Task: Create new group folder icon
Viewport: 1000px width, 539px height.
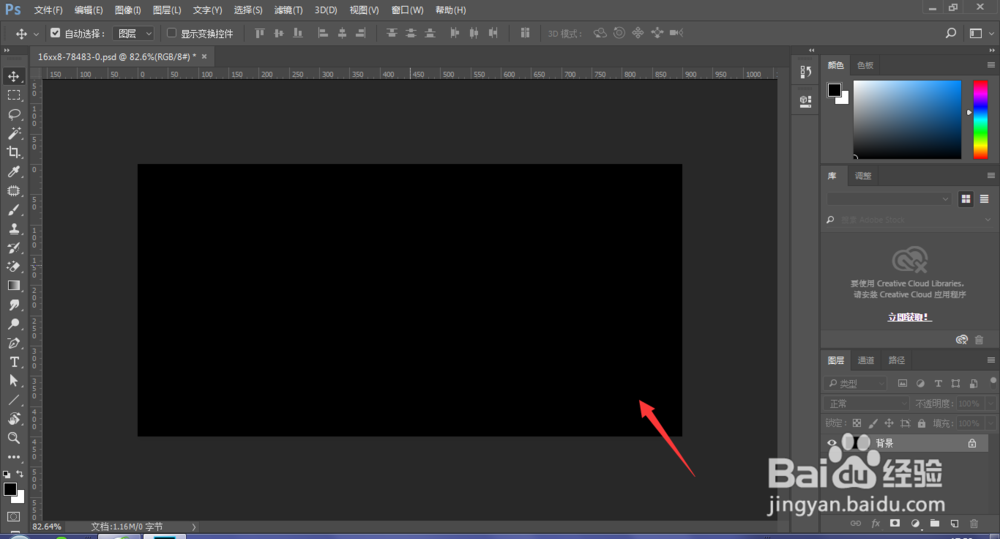Action: pyautogui.click(x=934, y=523)
